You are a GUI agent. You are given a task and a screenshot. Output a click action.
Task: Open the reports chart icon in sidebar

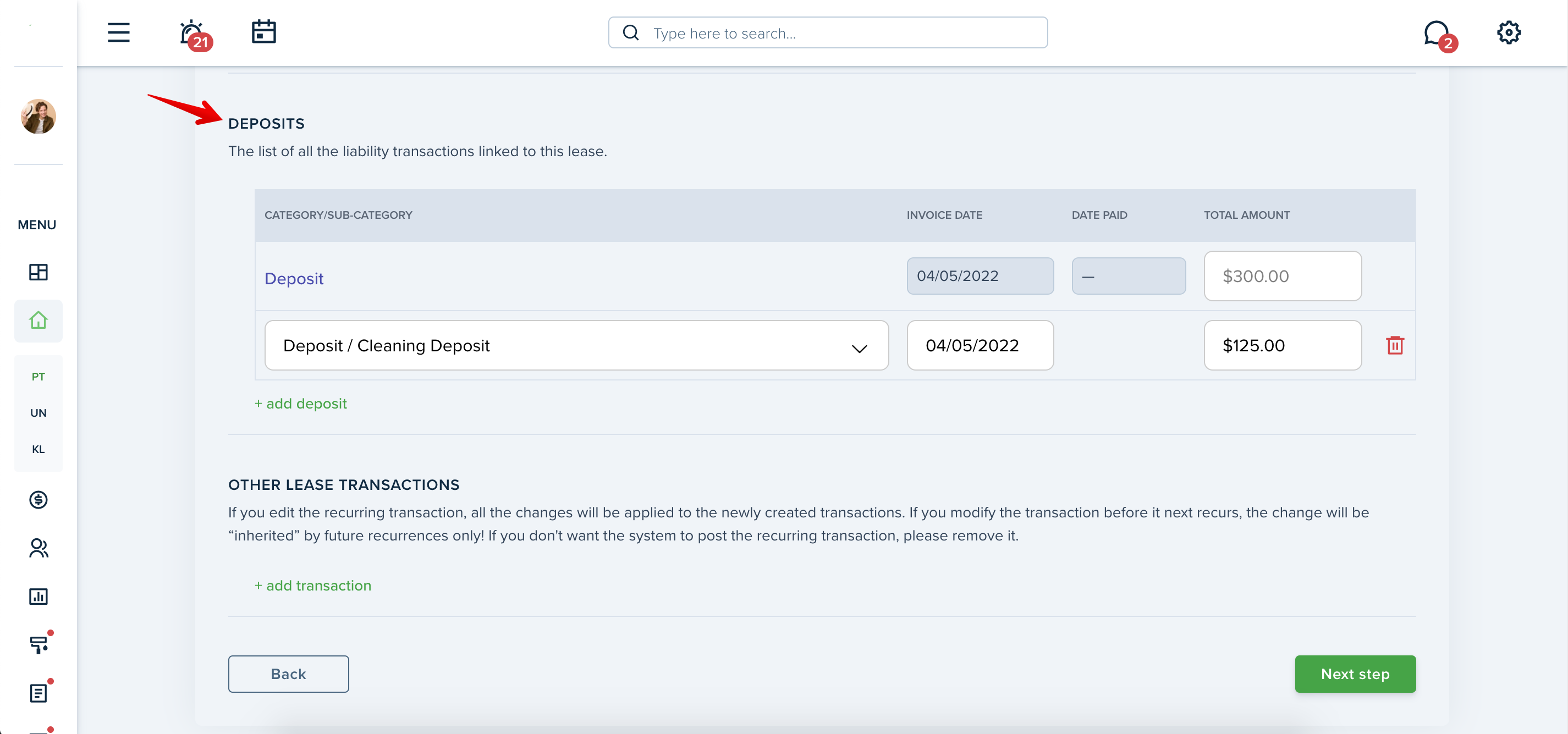tap(38, 597)
